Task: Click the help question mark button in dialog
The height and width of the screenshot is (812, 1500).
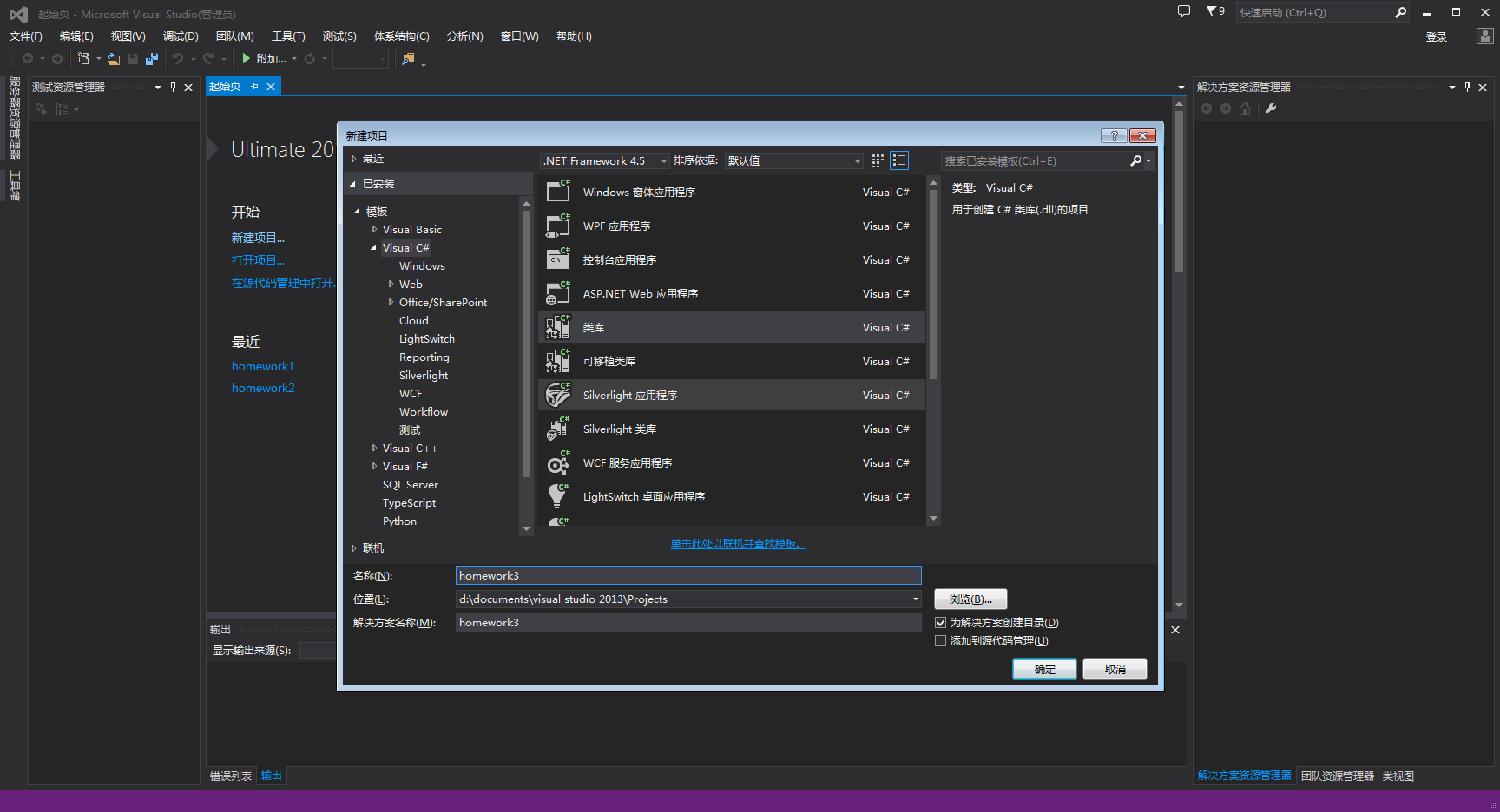Action: [x=1114, y=135]
